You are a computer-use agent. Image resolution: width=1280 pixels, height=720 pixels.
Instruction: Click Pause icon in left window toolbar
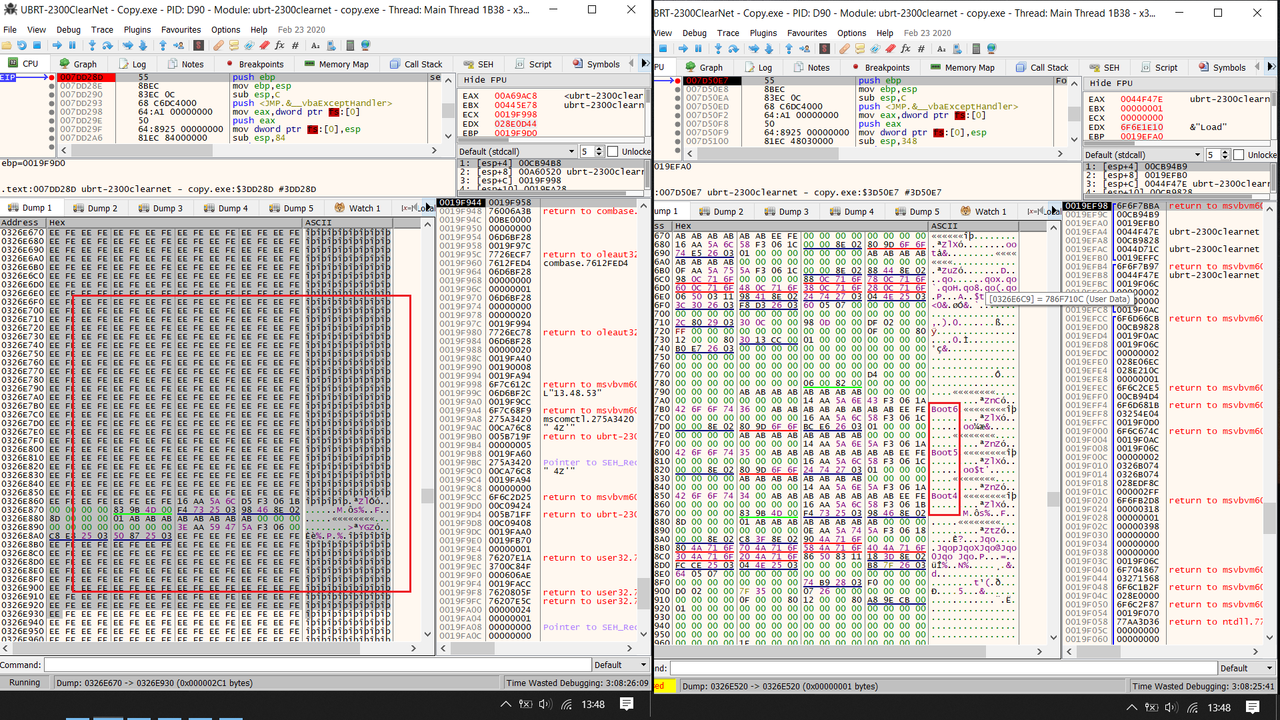click(72, 46)
